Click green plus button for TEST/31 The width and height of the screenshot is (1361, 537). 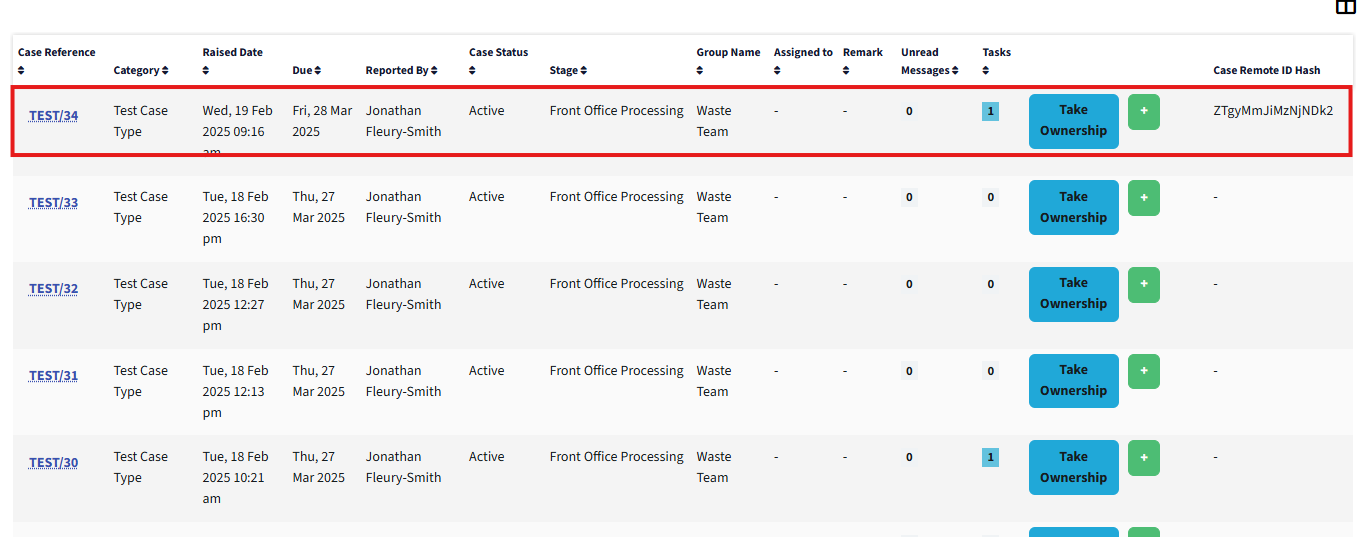point(1144,372)
